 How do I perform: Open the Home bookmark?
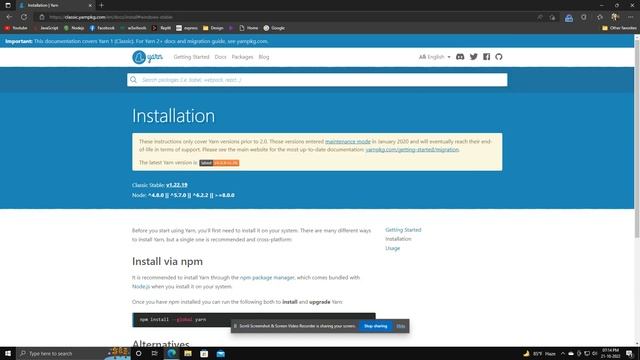click(x=249, y=28)
